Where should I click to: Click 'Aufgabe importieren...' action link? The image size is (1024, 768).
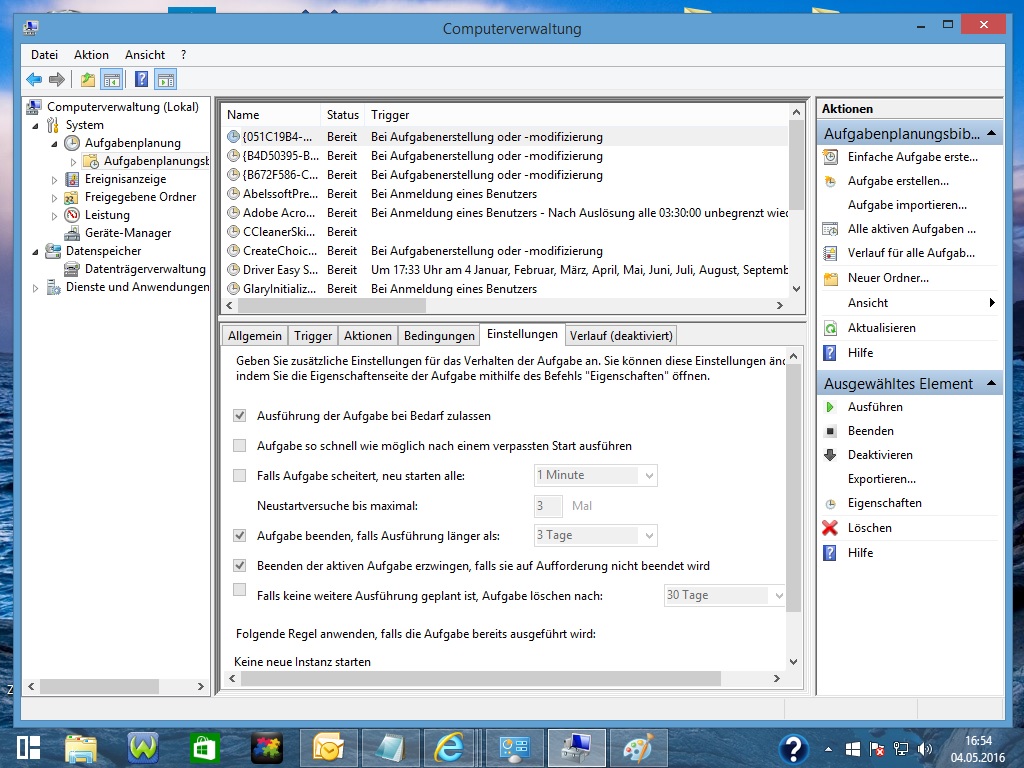click(x=906, y=205)
